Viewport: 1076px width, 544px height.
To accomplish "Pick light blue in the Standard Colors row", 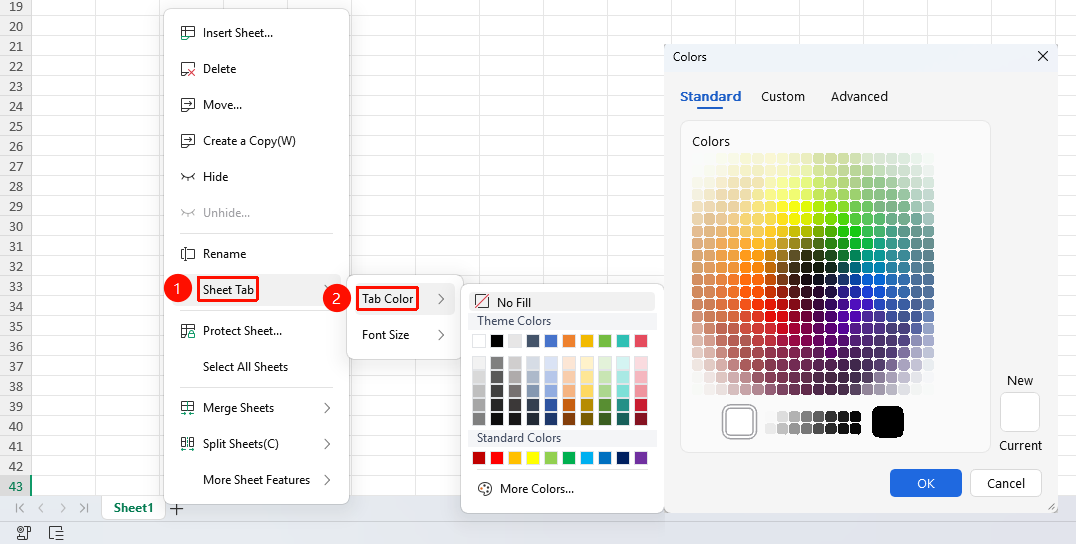I will pyautogui.click(x=587, y=458).
